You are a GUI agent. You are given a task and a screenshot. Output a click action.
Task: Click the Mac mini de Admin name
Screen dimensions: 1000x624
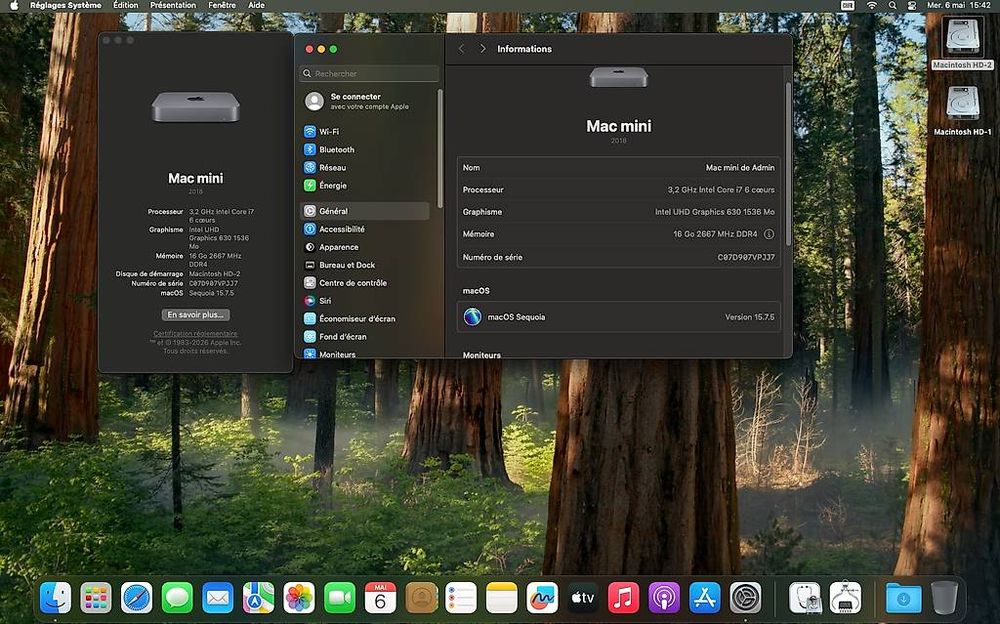[740, 167]
